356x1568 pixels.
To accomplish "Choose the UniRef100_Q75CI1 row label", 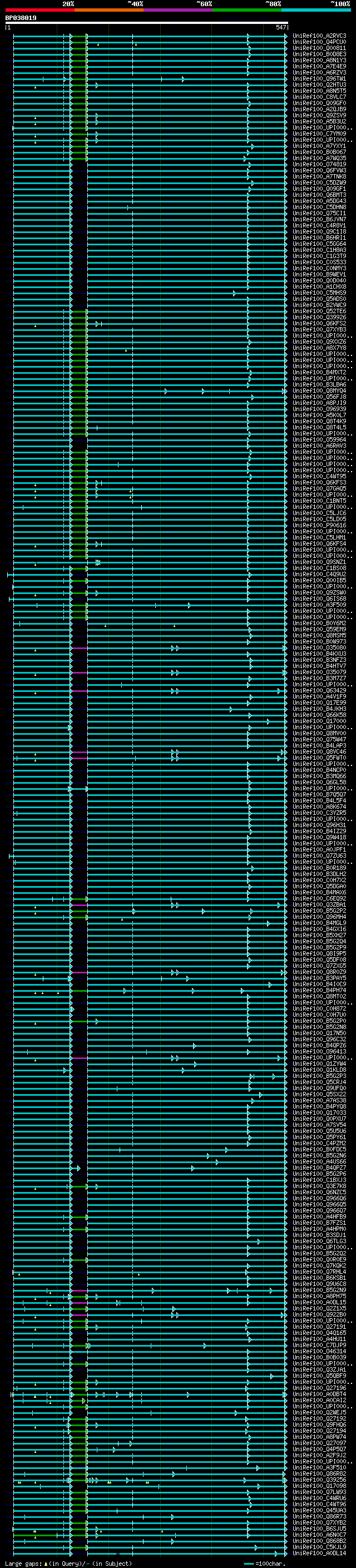I will click(319, 213).
